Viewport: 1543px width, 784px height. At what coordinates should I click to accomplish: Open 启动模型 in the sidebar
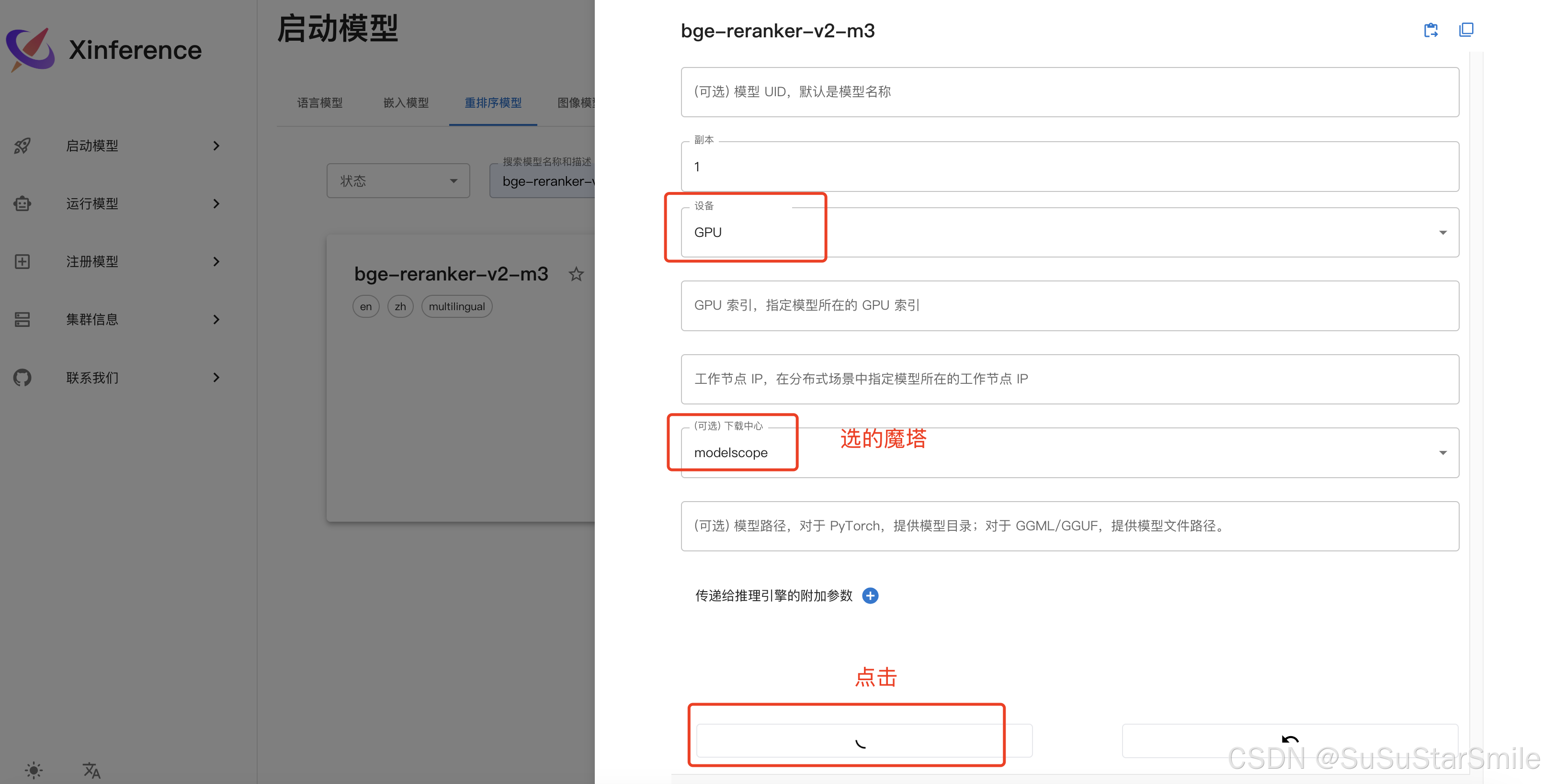(x=92, y=146)
